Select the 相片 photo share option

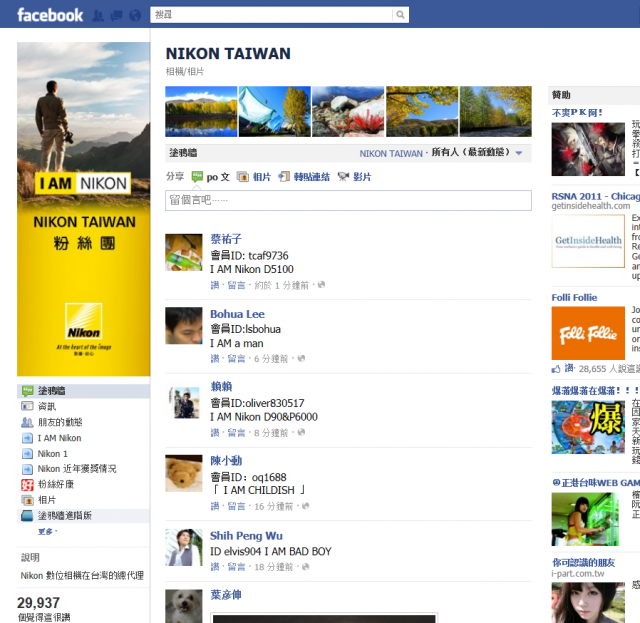tap(253, 177)
